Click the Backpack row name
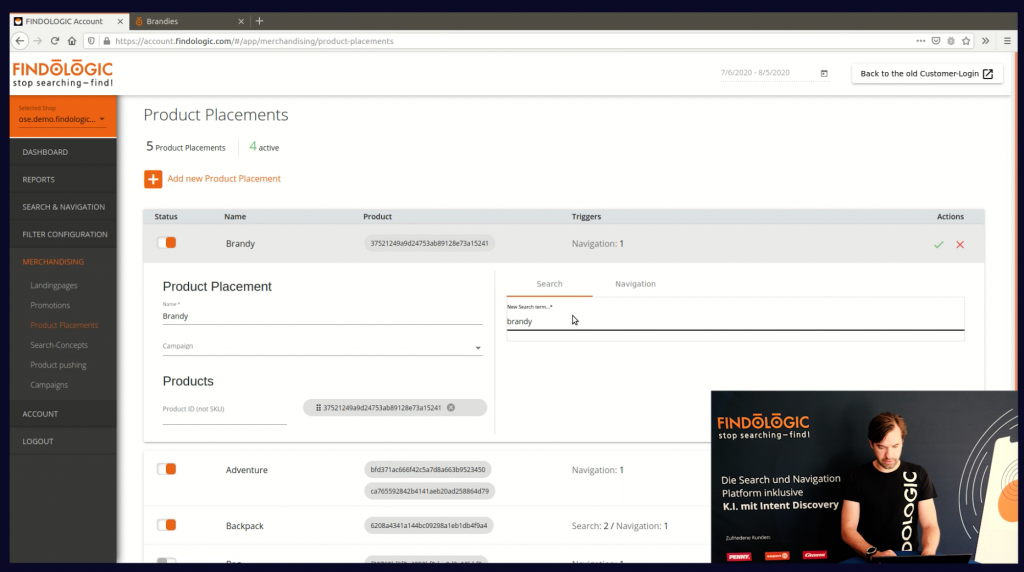The width and height of the screenshot is (1024, 572). coord(244,526)
